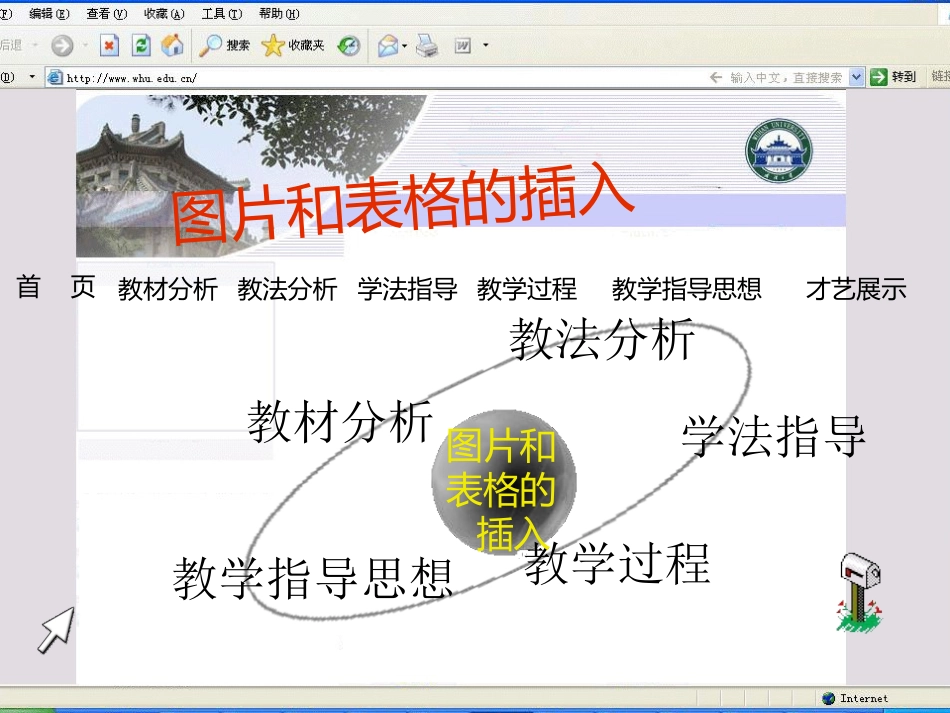
Task: Click 学法指导 in the navigation bar
Action: pos(407,289)
